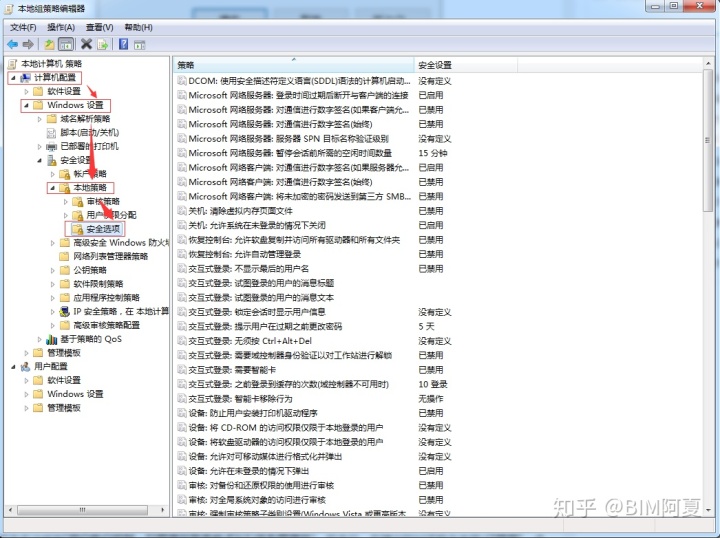Click the up arrow of list scrollbar

pos(708,64)
